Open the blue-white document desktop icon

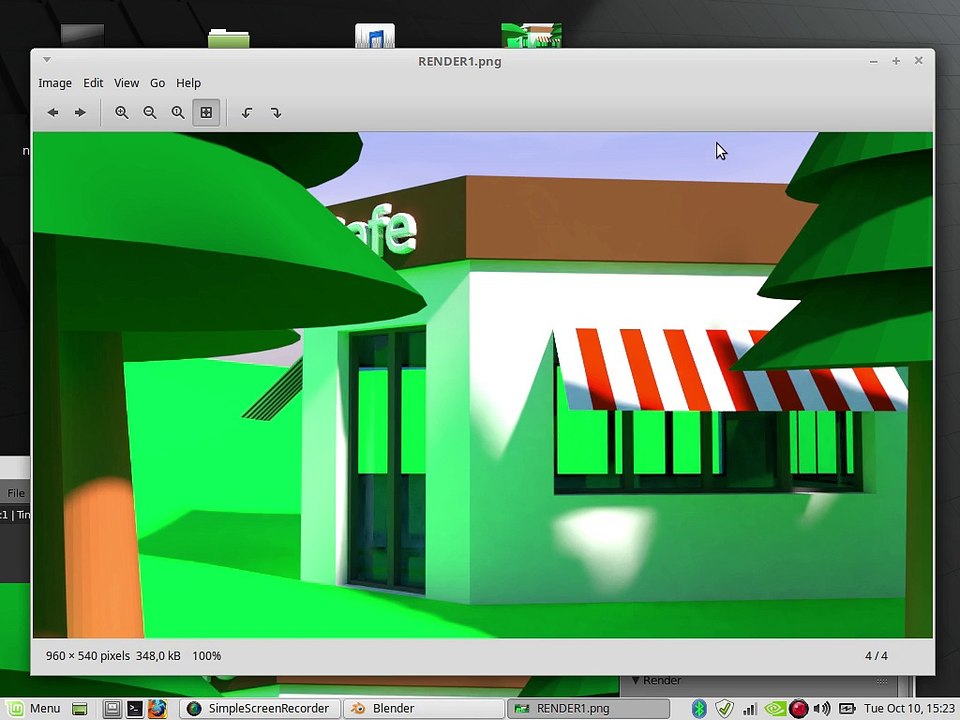[375, 36]
